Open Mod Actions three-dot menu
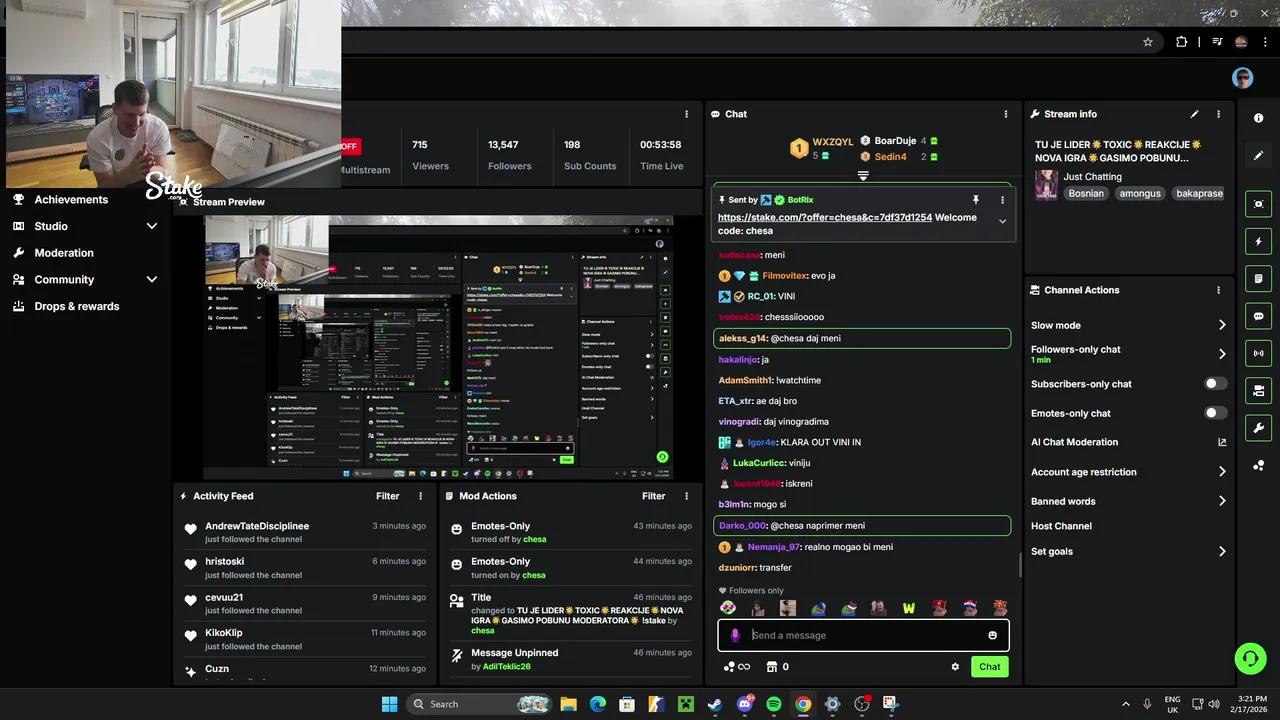The height and width of the screenshot is (720, 1280). click(x=686, y=496)
